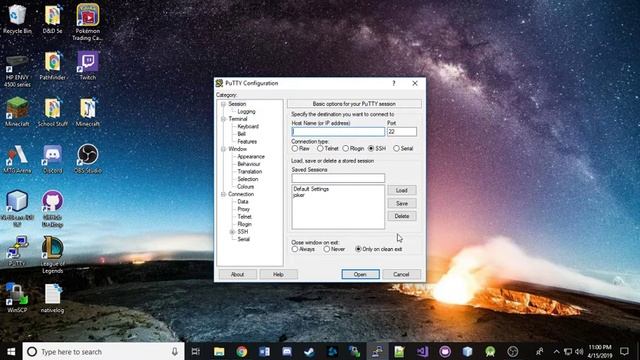
Task: Click the About button
Action: coord(237,274)
